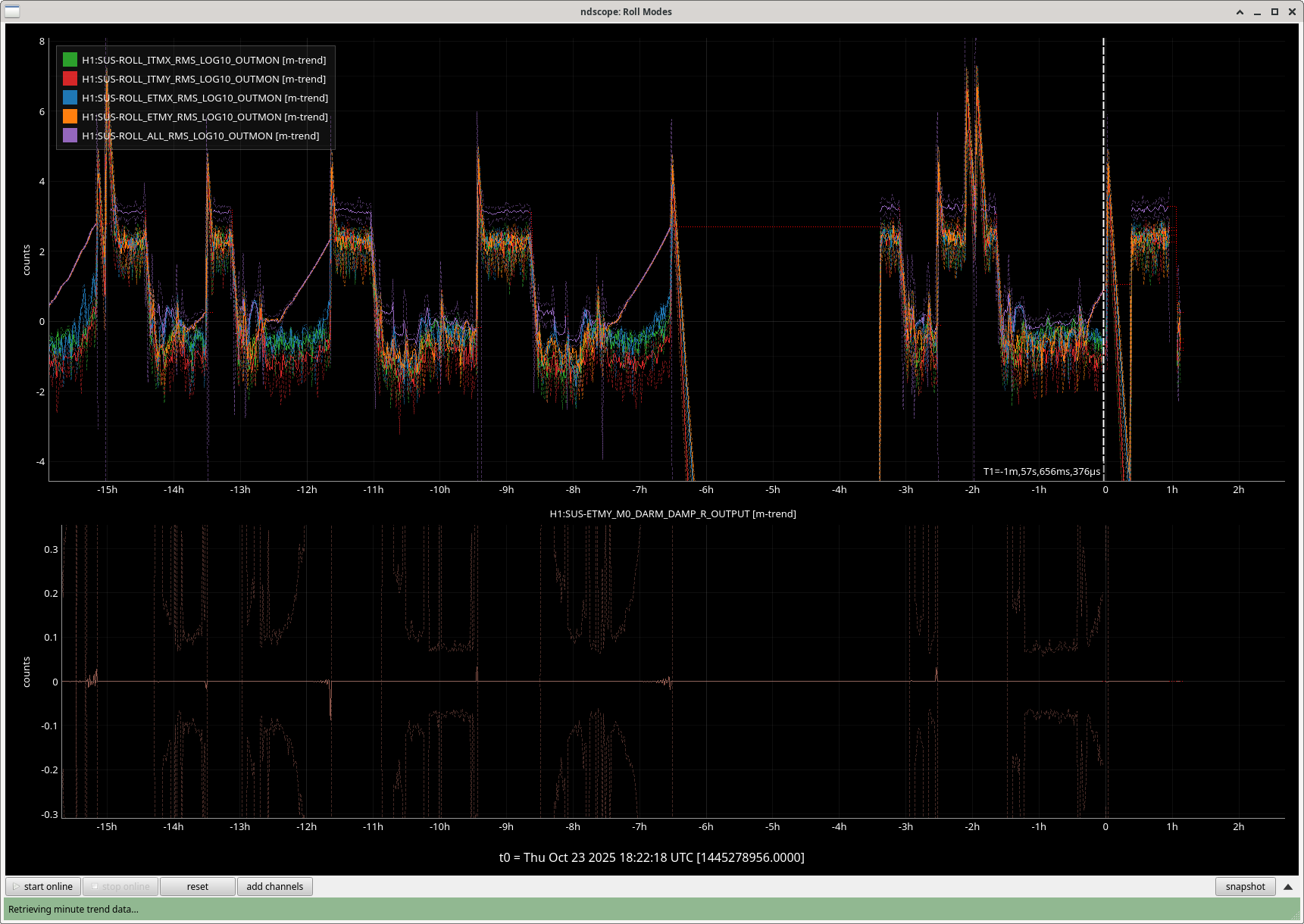Open the add channels dialog
1304x924 pixels.
(274, 886)
